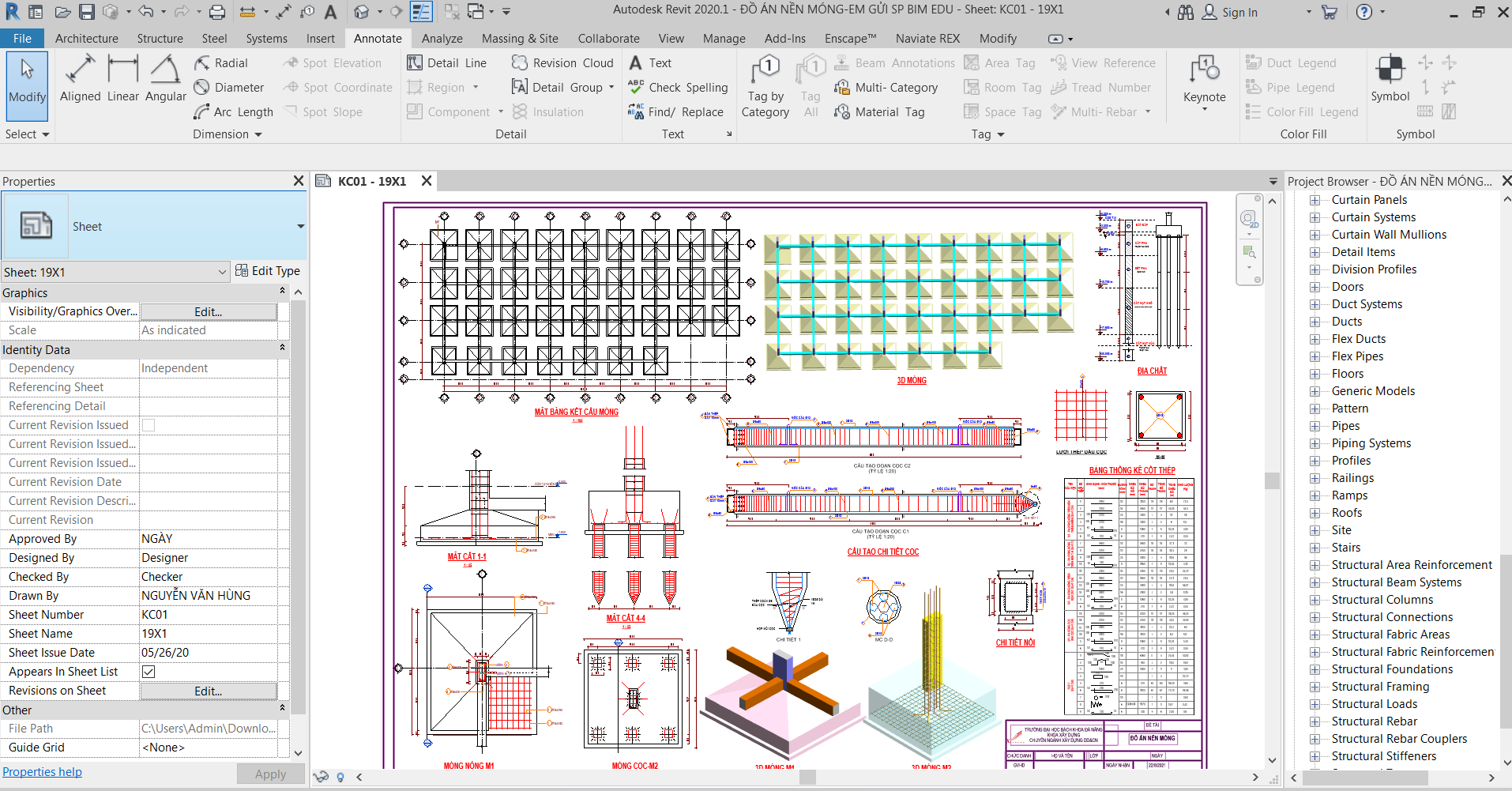Switch to the Analyze ribbon tab

(442, 38)
